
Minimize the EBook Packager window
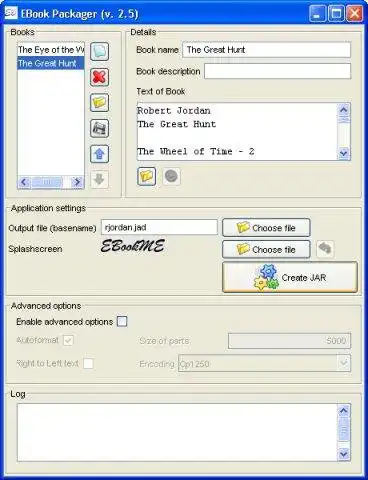click(317, 14)
